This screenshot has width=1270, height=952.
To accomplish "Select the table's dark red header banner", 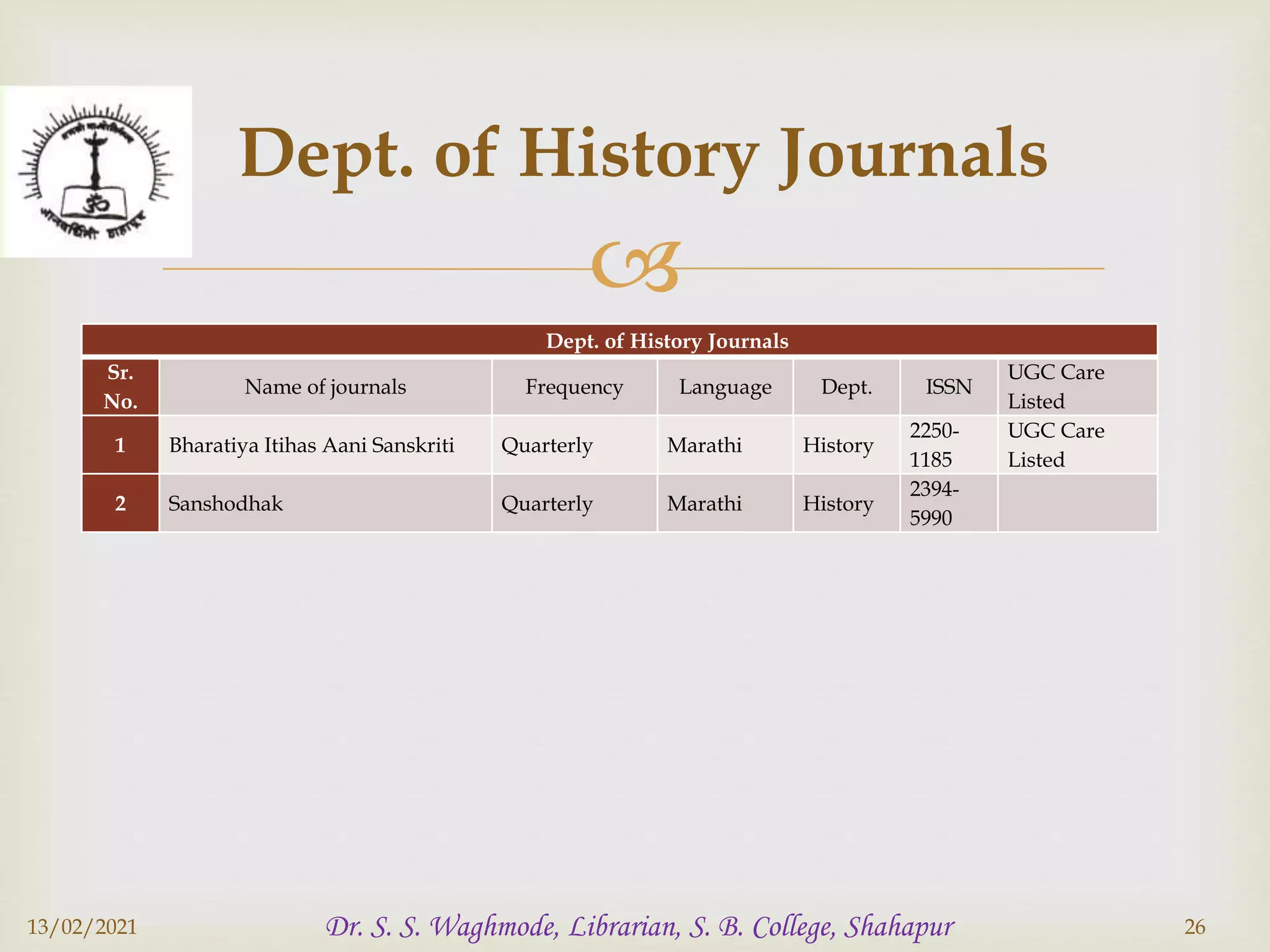I will click(x=619, y=340).
